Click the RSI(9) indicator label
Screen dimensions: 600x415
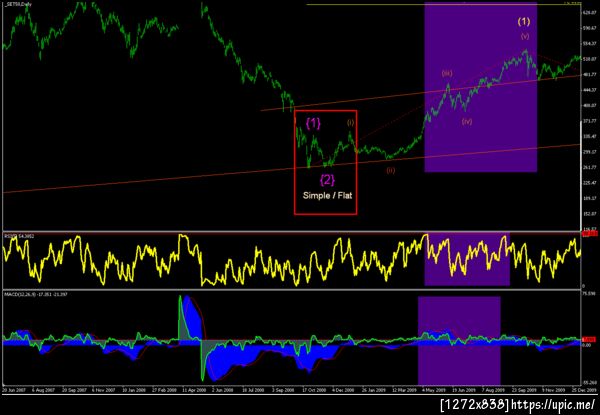pos(19,236)
